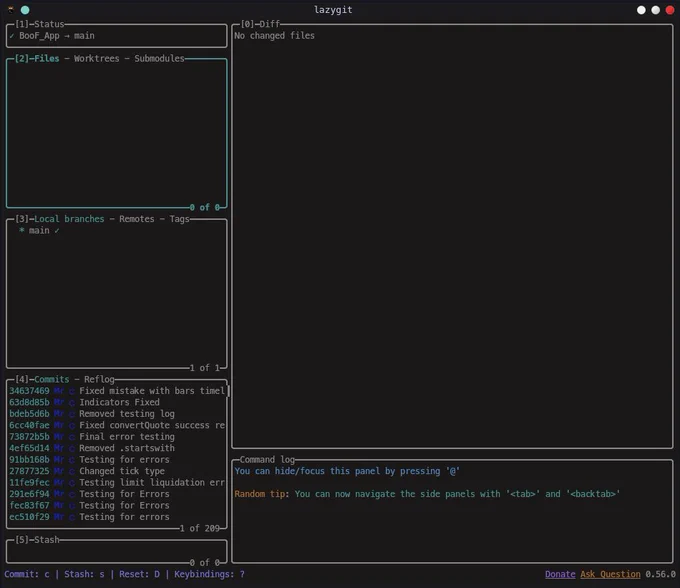Focus the Stash panel title
Viewport: 680px width, 588px height.
click(46, 540)
